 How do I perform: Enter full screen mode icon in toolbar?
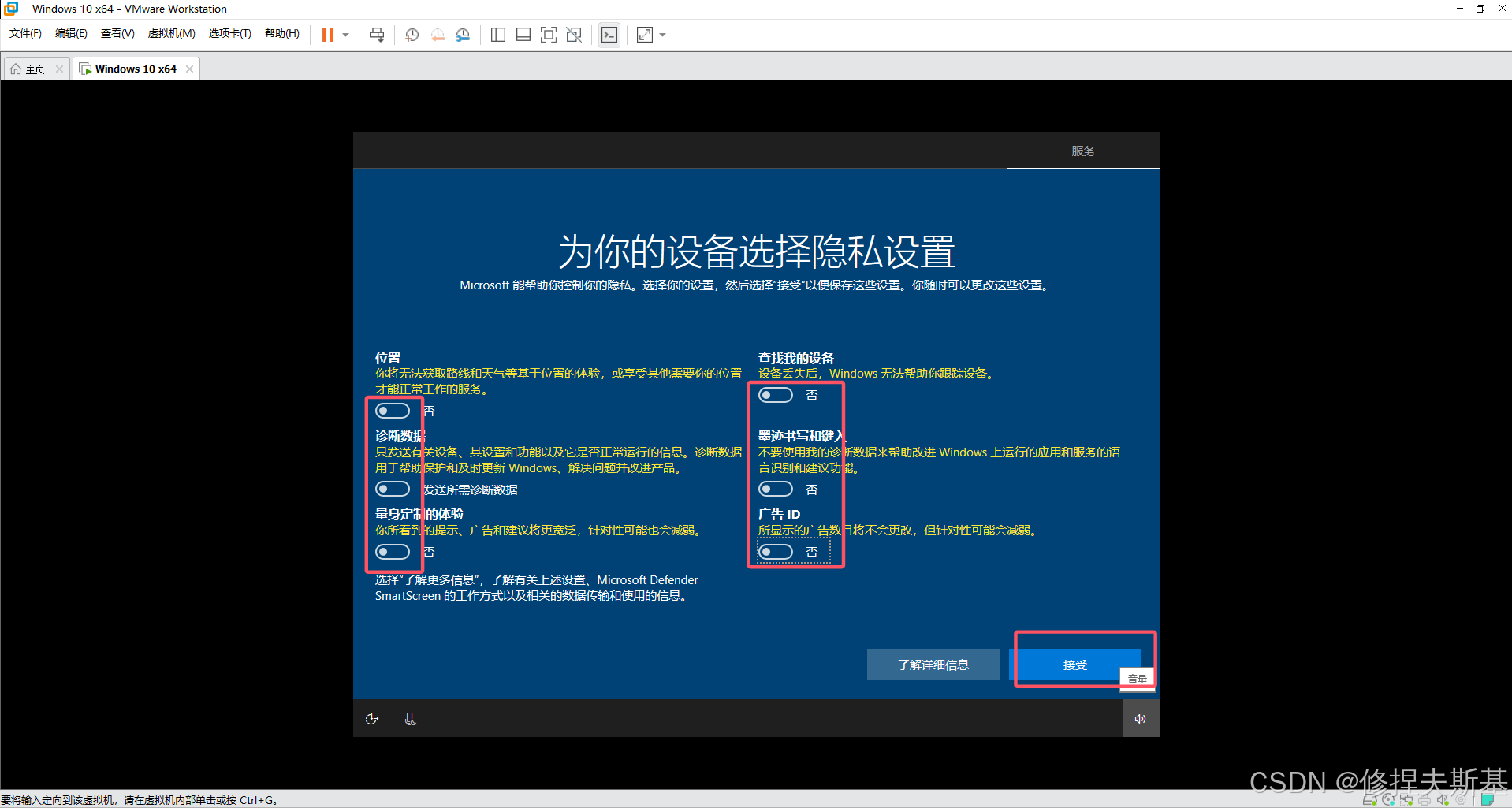[x=549, y=35]
